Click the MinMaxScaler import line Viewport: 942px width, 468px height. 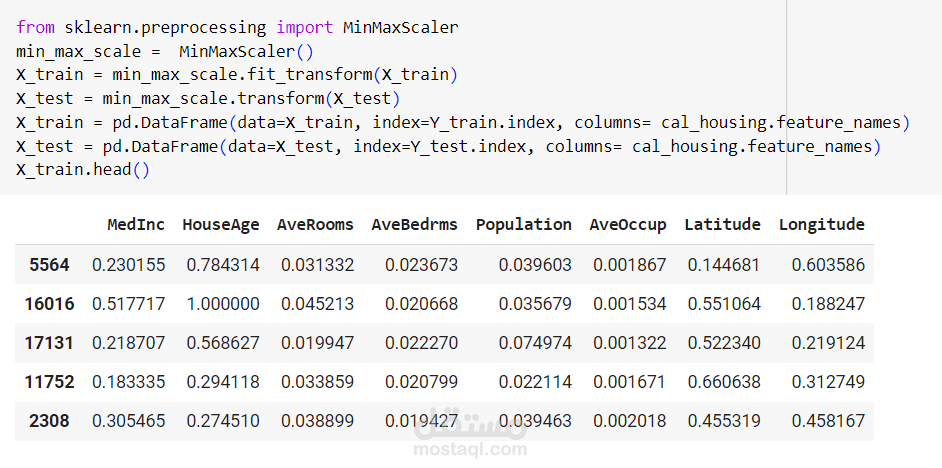(237, 28)
